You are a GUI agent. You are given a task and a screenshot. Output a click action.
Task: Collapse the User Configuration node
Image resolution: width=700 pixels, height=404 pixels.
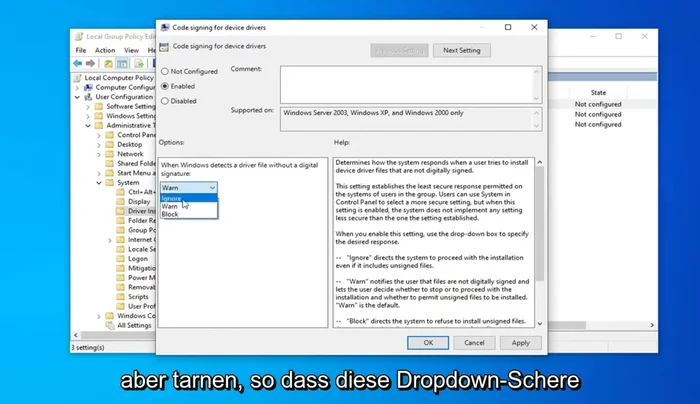click(x=77, y=97)
